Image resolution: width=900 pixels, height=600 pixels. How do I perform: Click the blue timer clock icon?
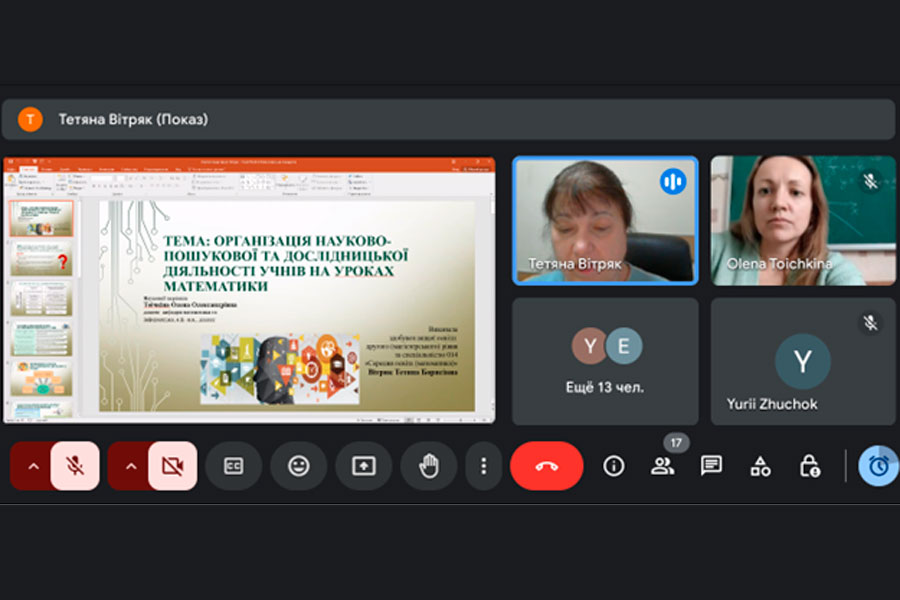(x=878, y=466)
